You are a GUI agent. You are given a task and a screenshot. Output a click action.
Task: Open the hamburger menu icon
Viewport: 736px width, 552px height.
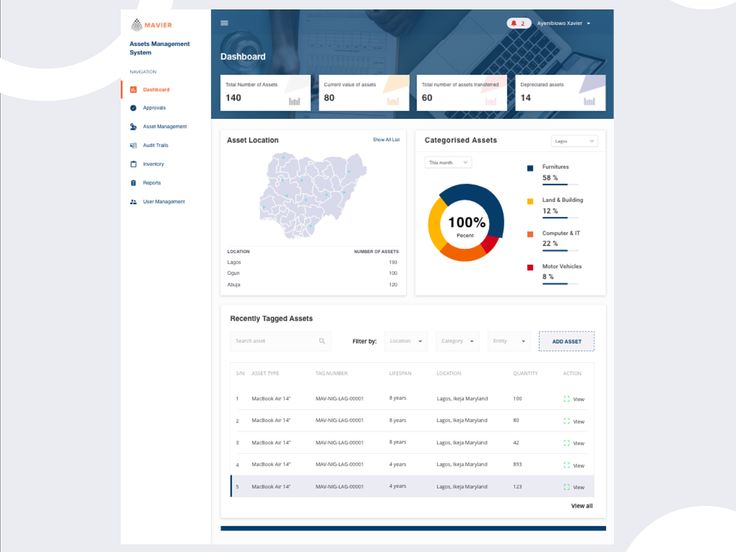224,23
